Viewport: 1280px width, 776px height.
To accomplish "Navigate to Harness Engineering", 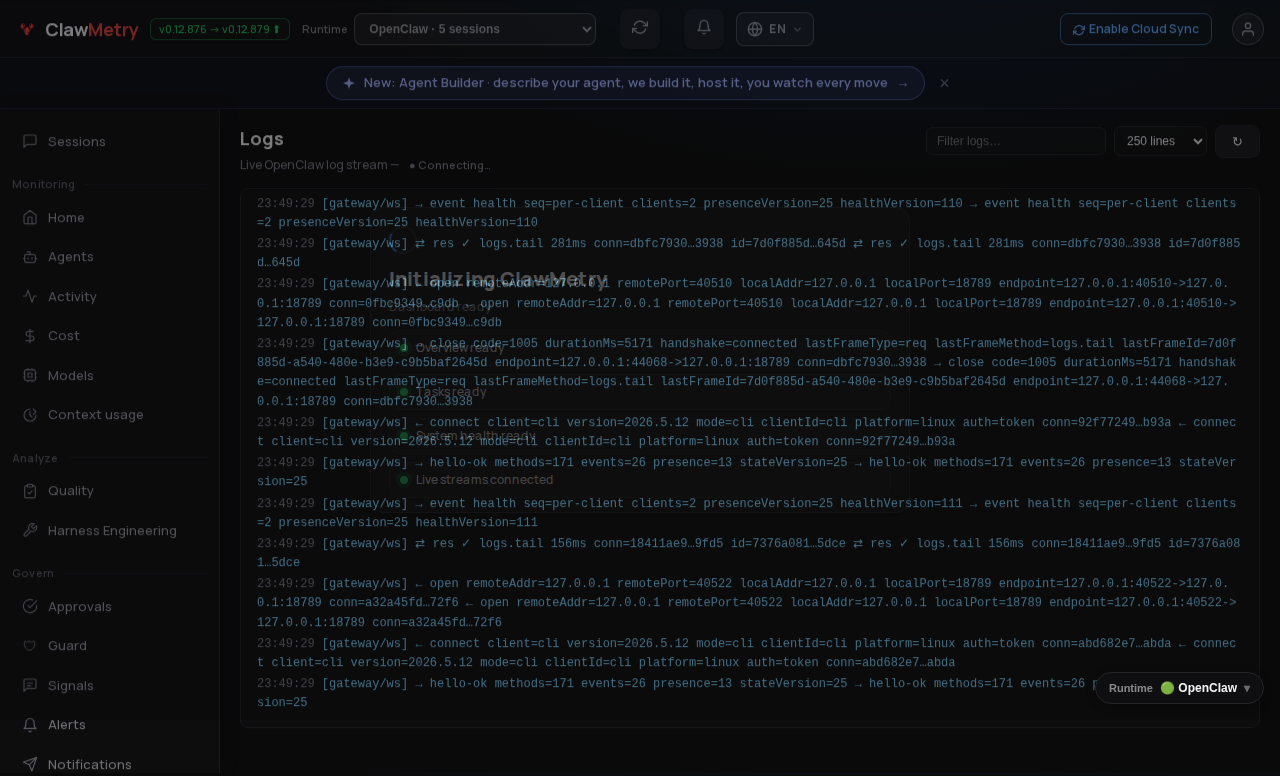I will tap(110, 530).
